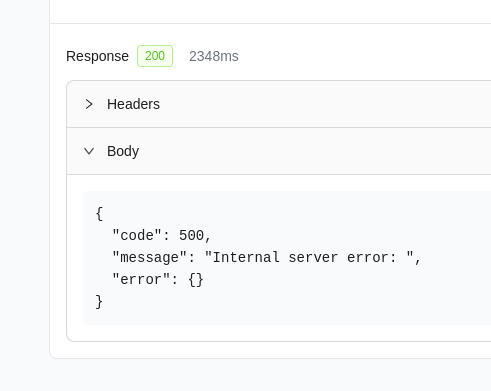
Task: Click the empty {} error object value
Action: click(196, 280)
